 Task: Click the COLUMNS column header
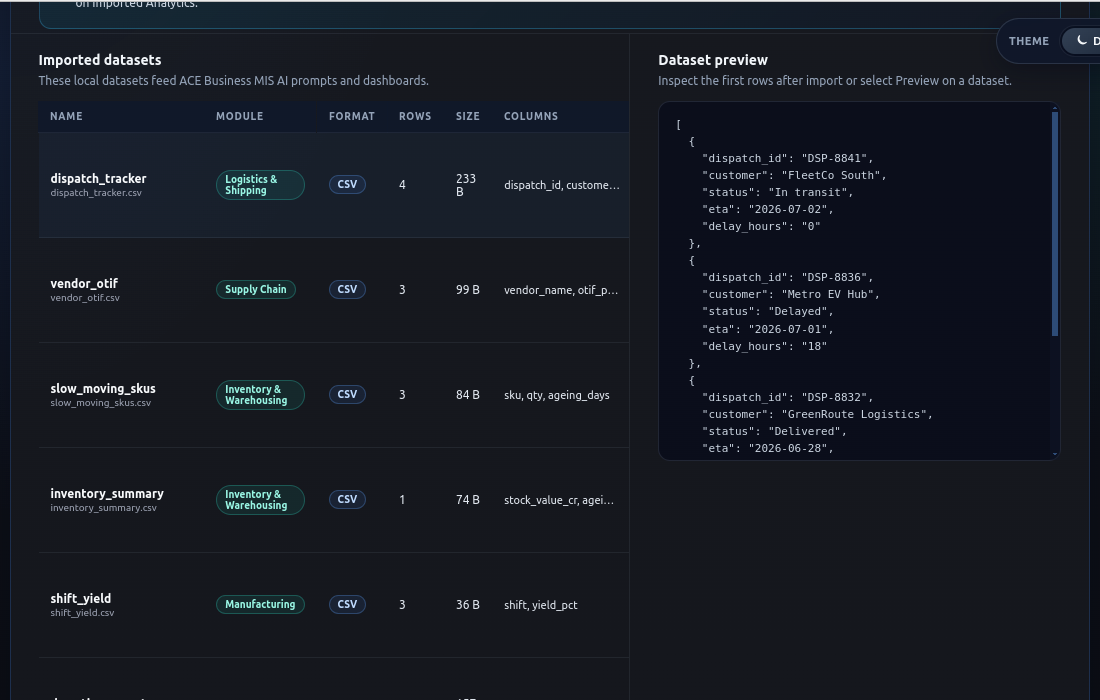click(530, 116)
